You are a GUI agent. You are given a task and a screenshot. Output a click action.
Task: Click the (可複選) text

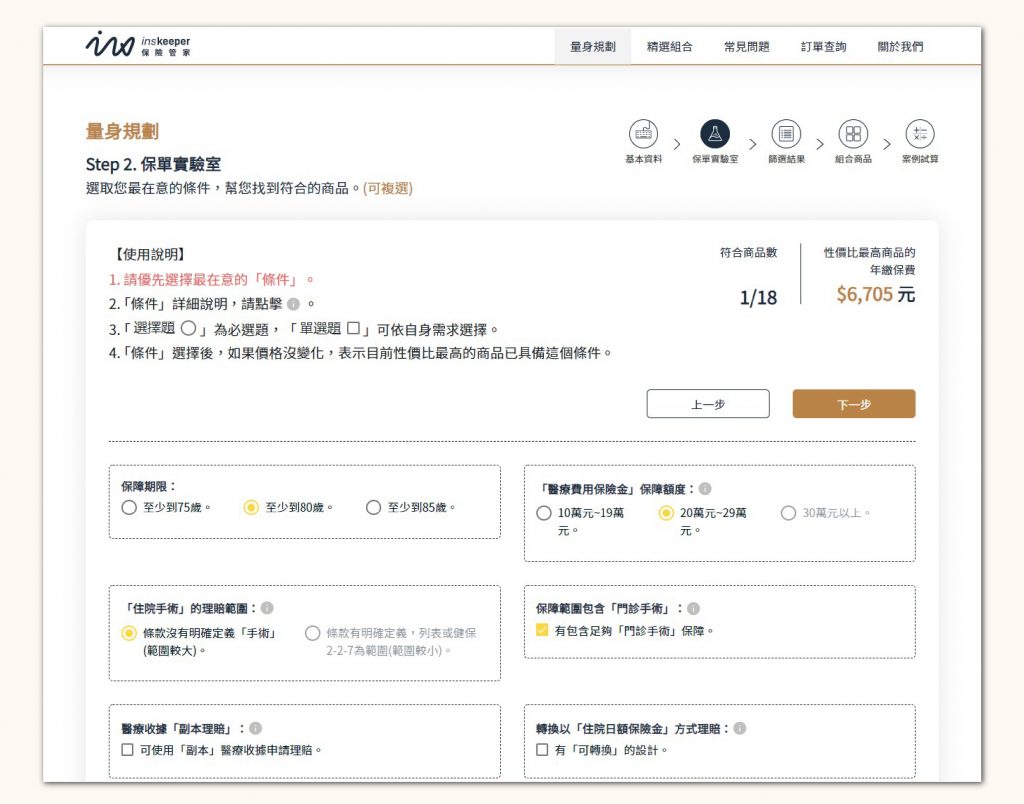(x=388, y=188)
